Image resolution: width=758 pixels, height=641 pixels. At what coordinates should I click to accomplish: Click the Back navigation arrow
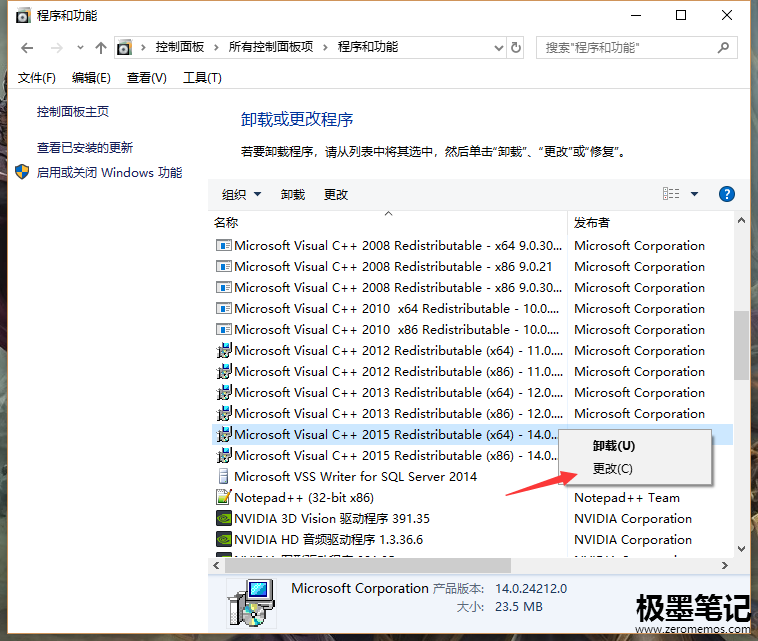27,48
